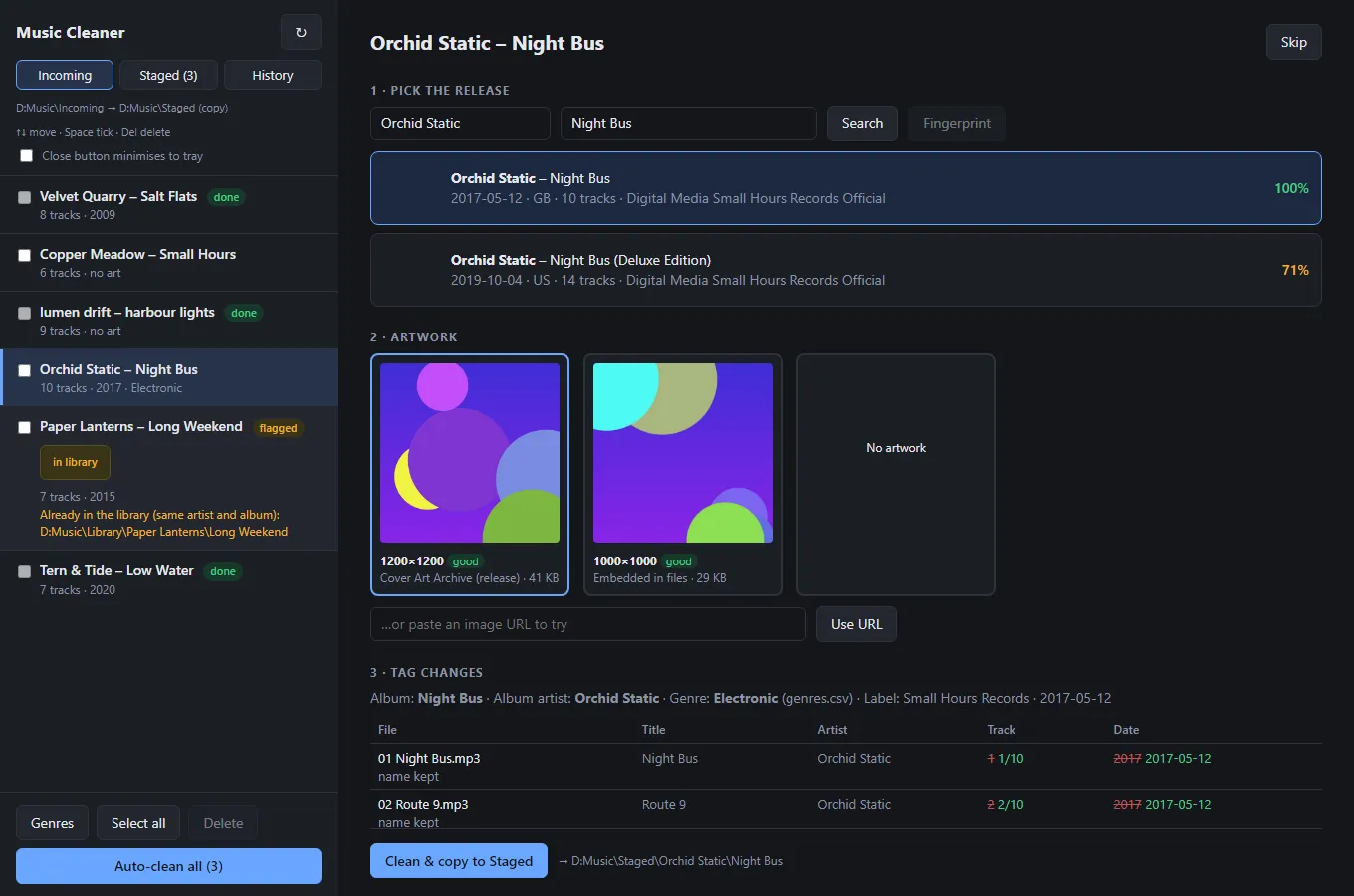1354x896 pixels.
Task: Choose the 1000×1000 embedded artwork
Action: (683, 475)
